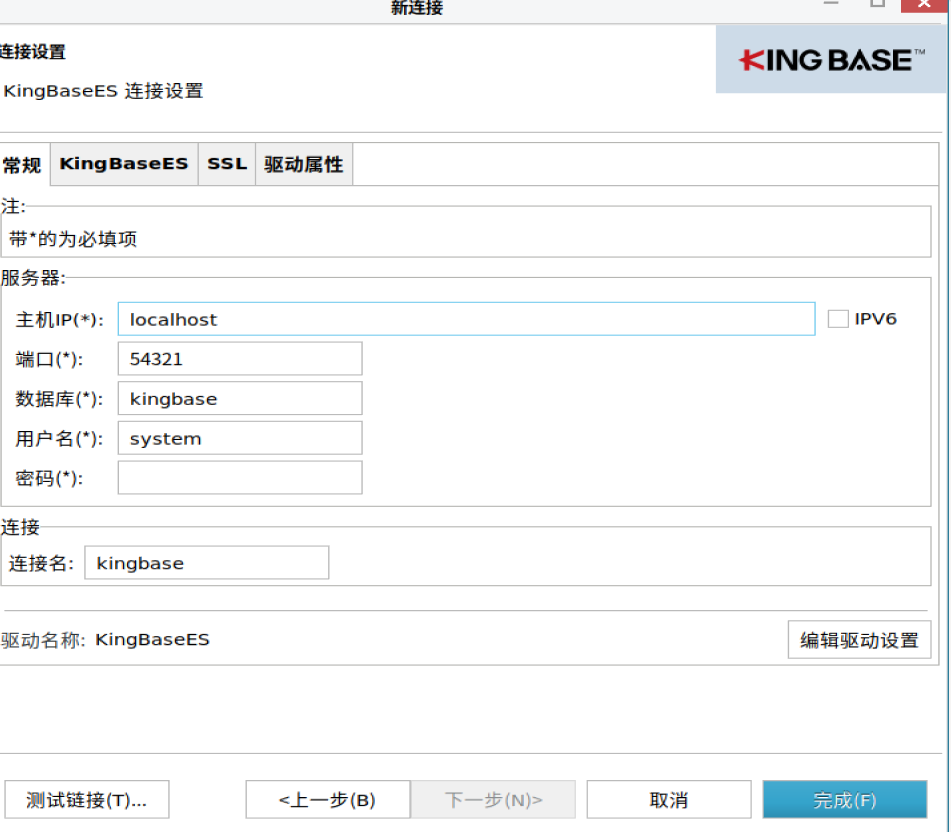The width and height of the screenshot is (951, 832).
Task: Click the KingBaseES 连接设置 heading
Action: pyautogui.click(x=103, y=91)
